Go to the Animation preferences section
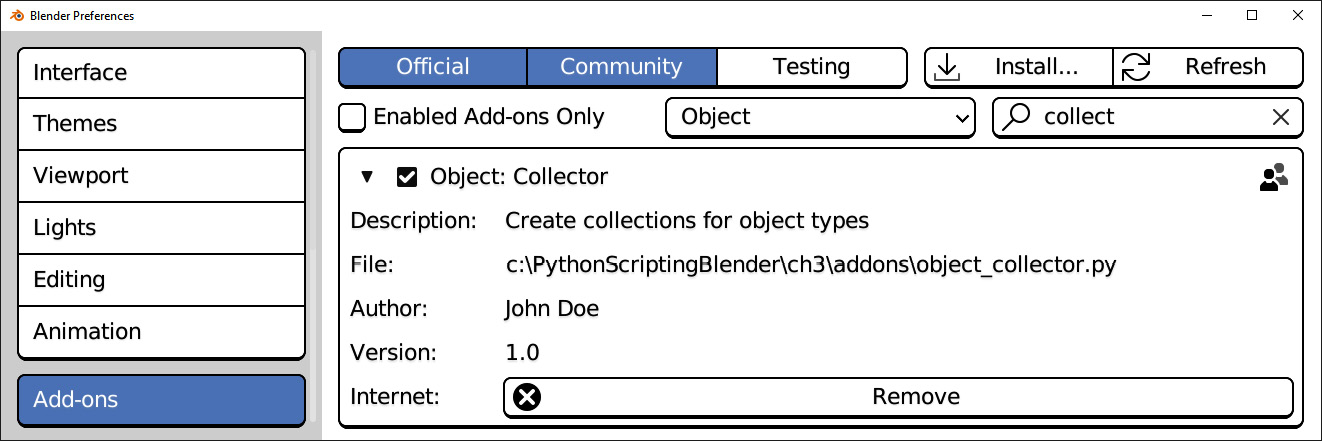 pos(161,332)
